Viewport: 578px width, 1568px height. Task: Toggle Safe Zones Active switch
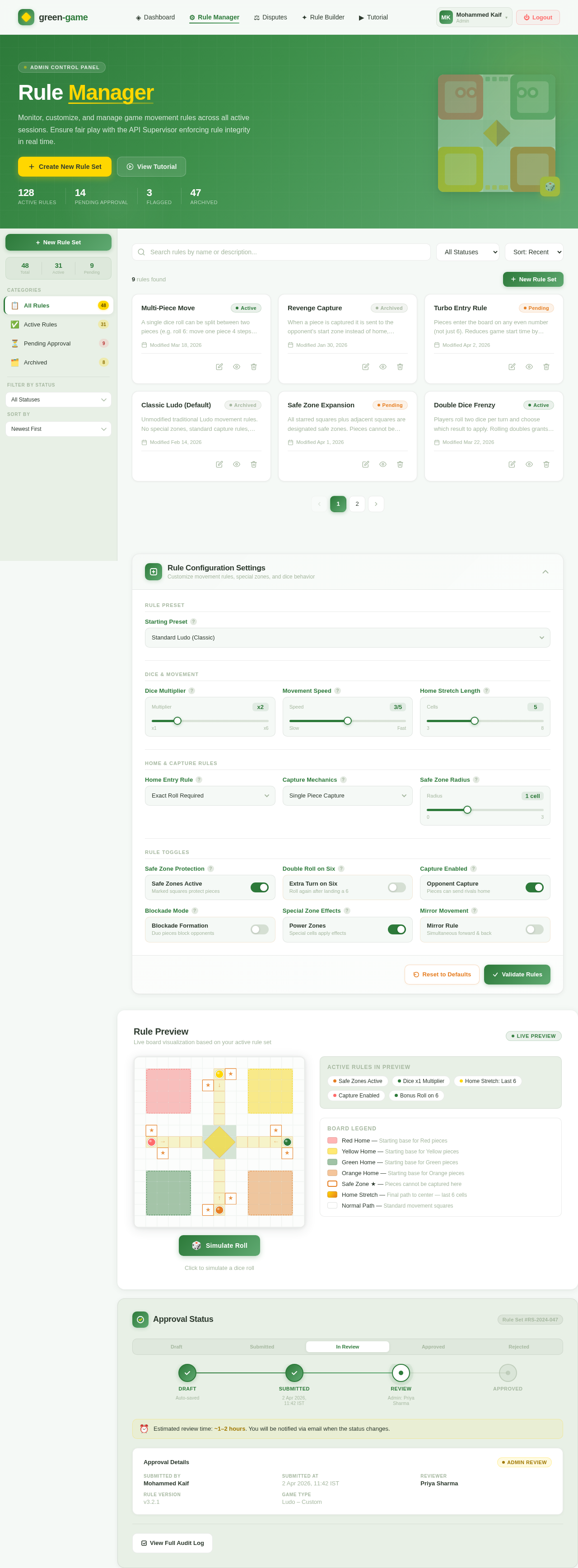coord(260,887)
